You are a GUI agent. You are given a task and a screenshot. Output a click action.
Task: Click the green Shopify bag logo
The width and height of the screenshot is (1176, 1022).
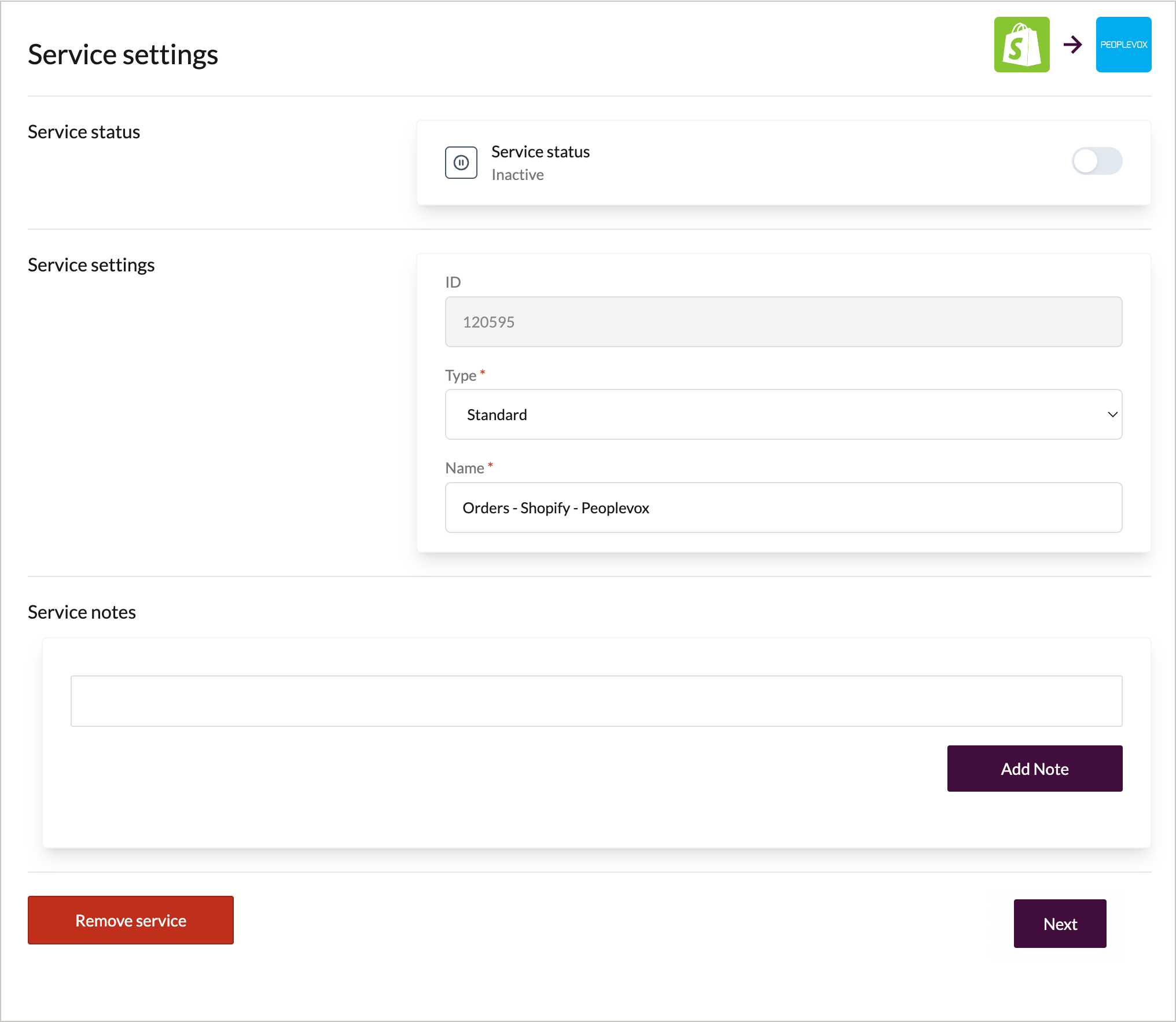pos(1021,45)
